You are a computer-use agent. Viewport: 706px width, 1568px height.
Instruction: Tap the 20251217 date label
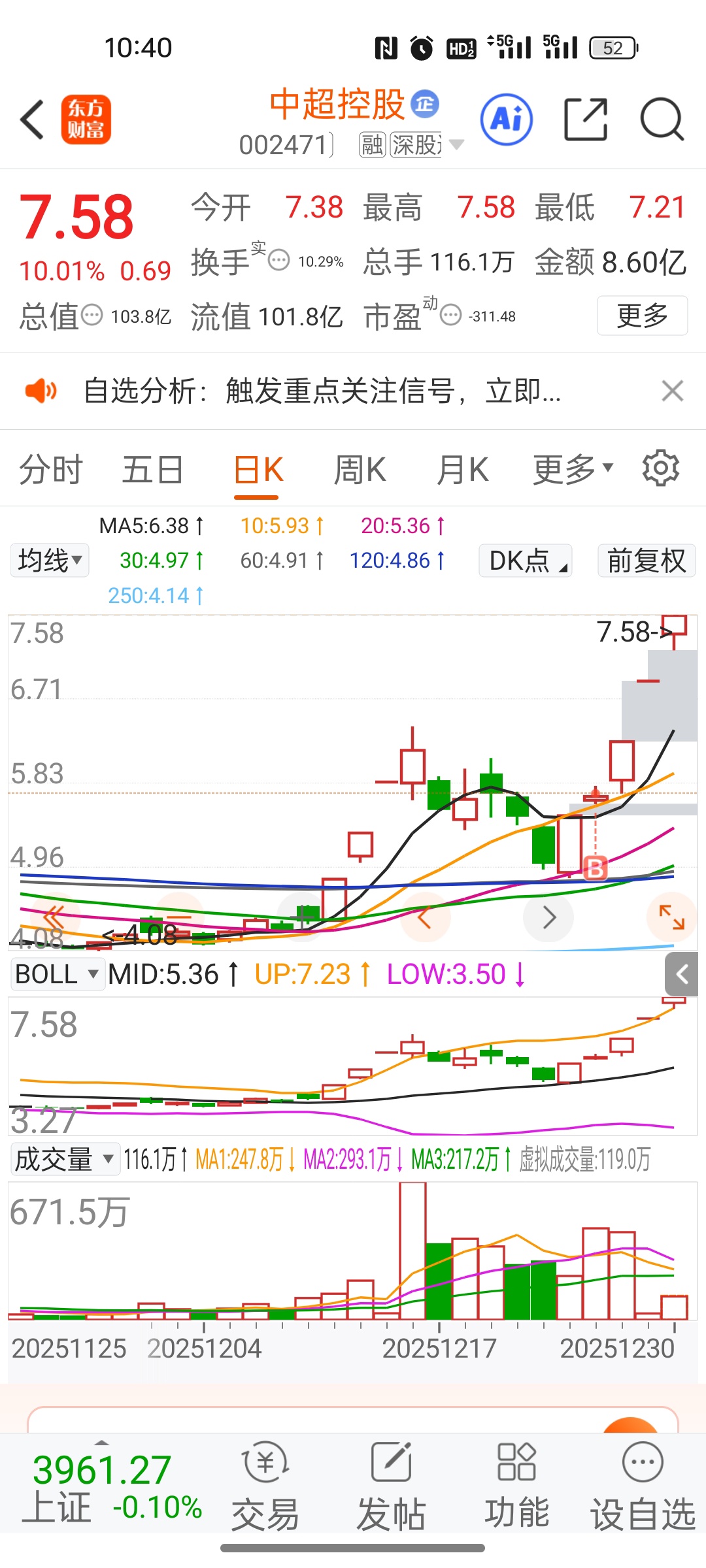[x=439, y=1348]
